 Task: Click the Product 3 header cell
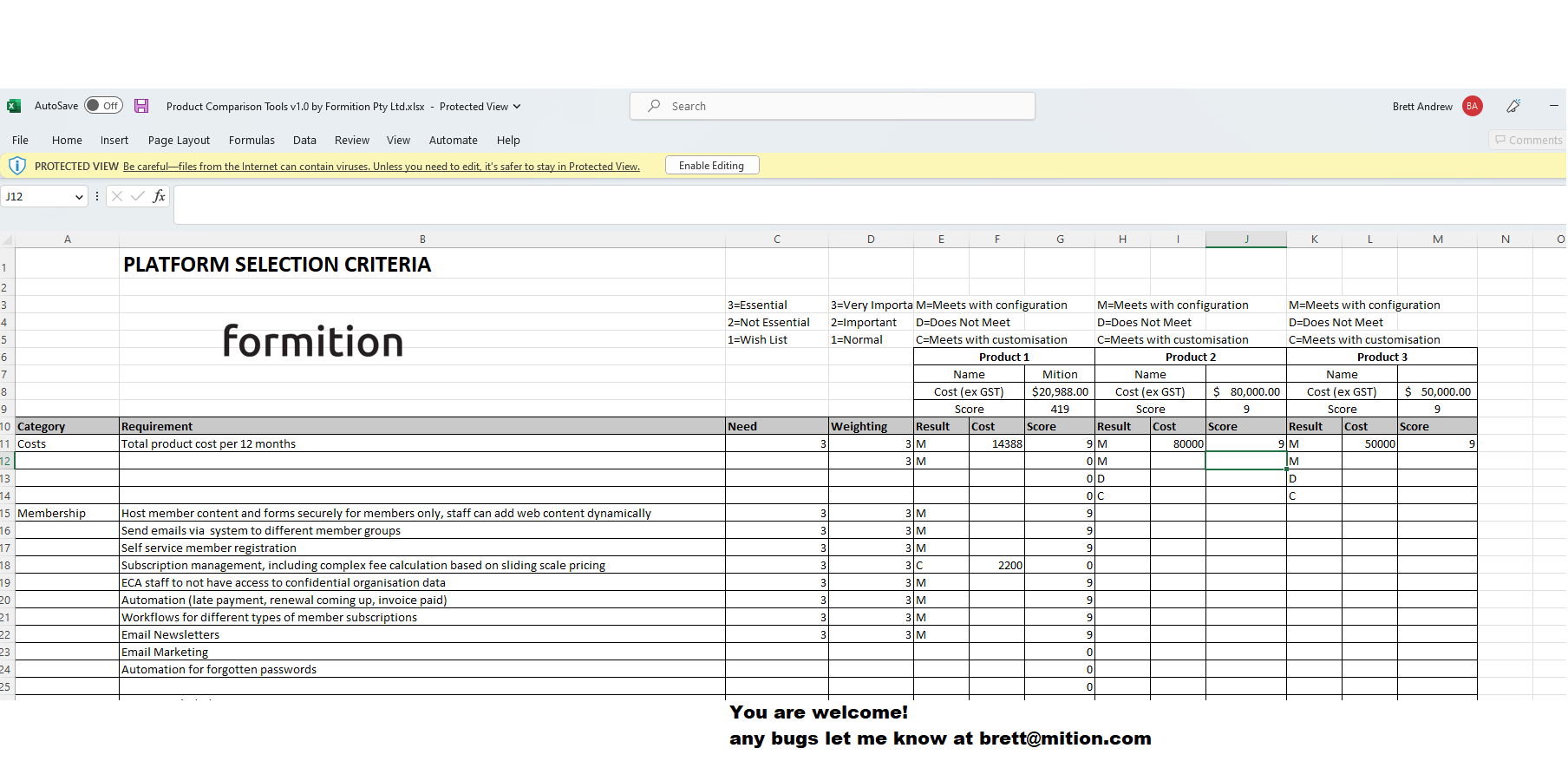[1382, 357]
